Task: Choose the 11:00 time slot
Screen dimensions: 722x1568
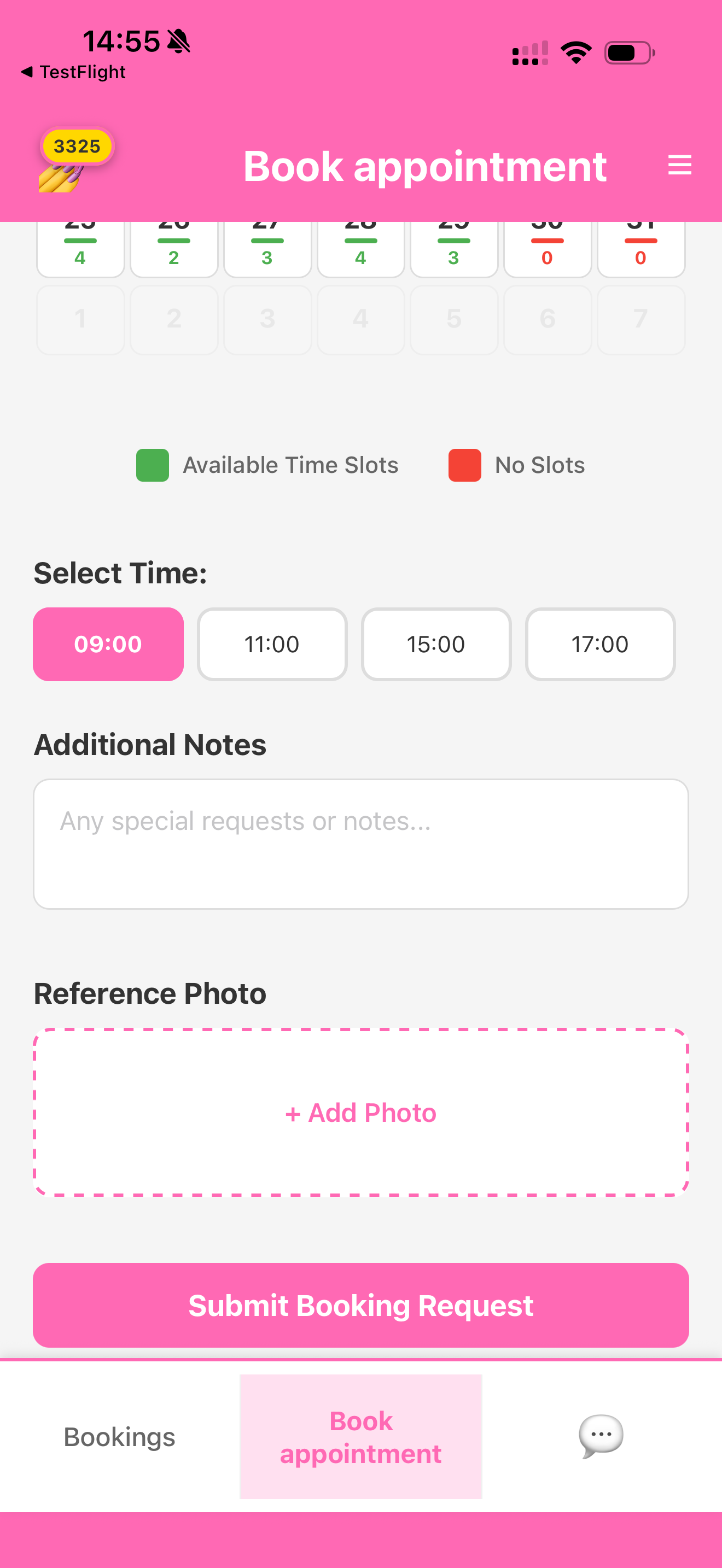Action: [272, 644]
